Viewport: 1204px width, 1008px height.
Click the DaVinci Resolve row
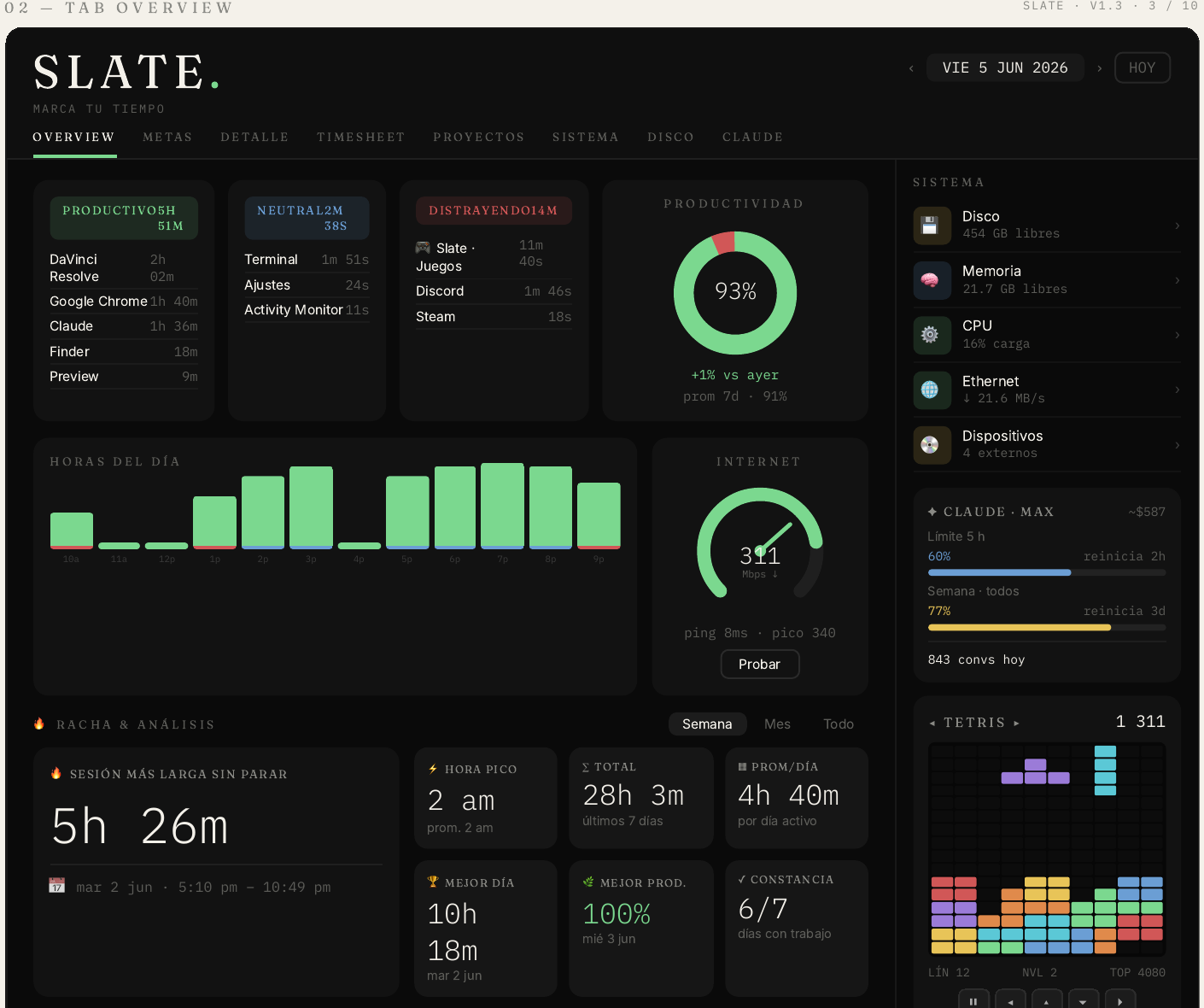click(124, 268)
